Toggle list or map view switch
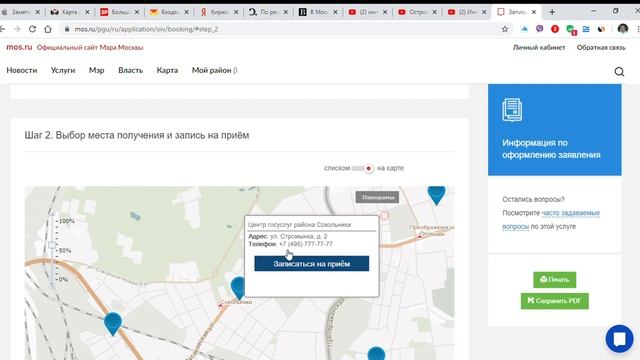This screenshot has height=360, width=640. point(362,168)
